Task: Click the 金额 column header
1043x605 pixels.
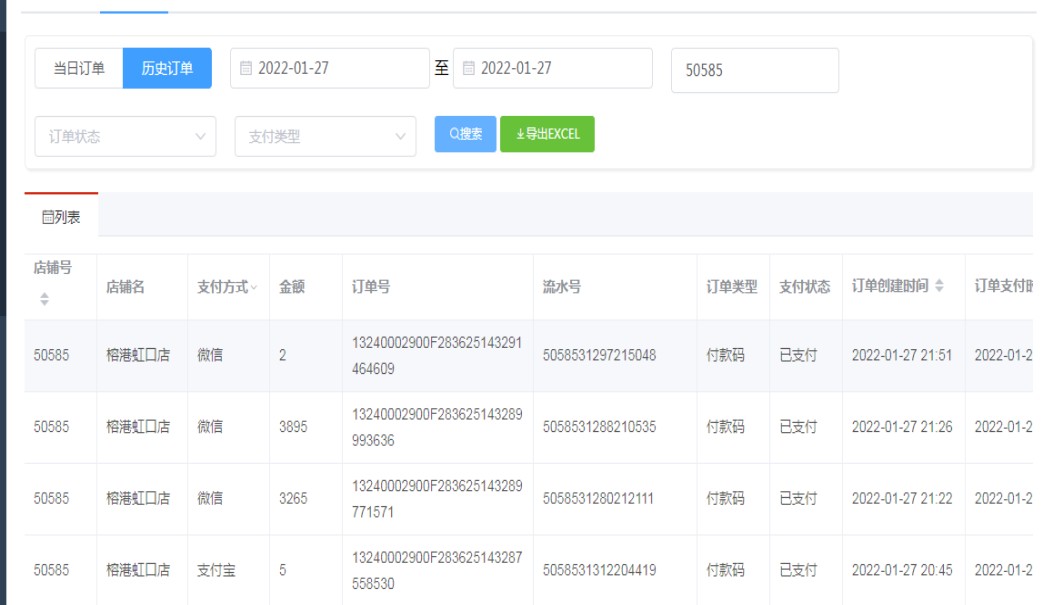Action: pyautogui.click(x=292, y=287)
